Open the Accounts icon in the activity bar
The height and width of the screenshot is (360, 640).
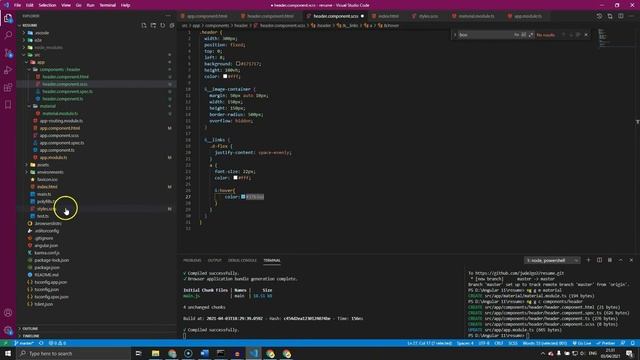click(8, 313)
